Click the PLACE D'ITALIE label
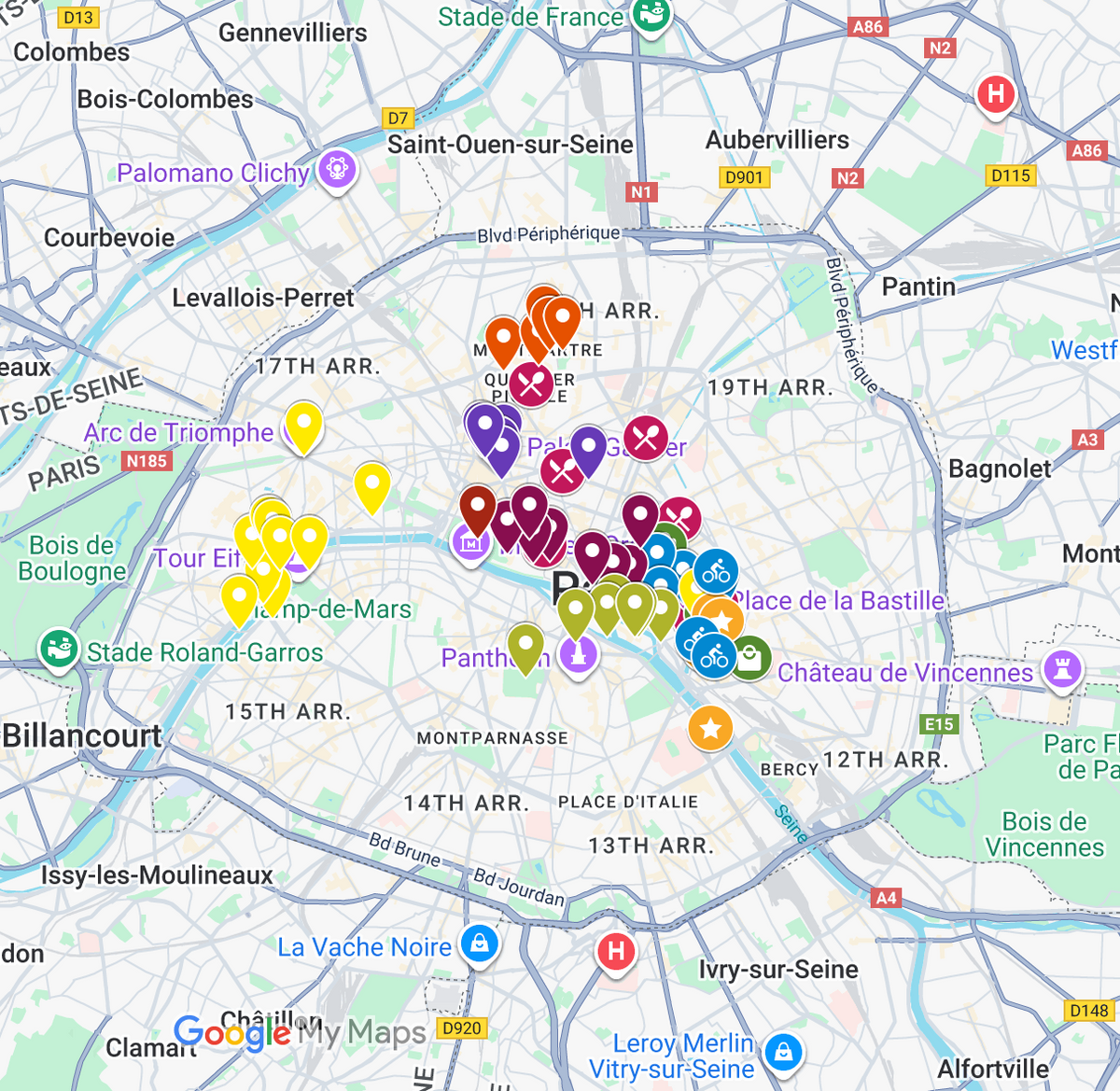Screen dimensions: 1120x1091 (x=628, y=802)
